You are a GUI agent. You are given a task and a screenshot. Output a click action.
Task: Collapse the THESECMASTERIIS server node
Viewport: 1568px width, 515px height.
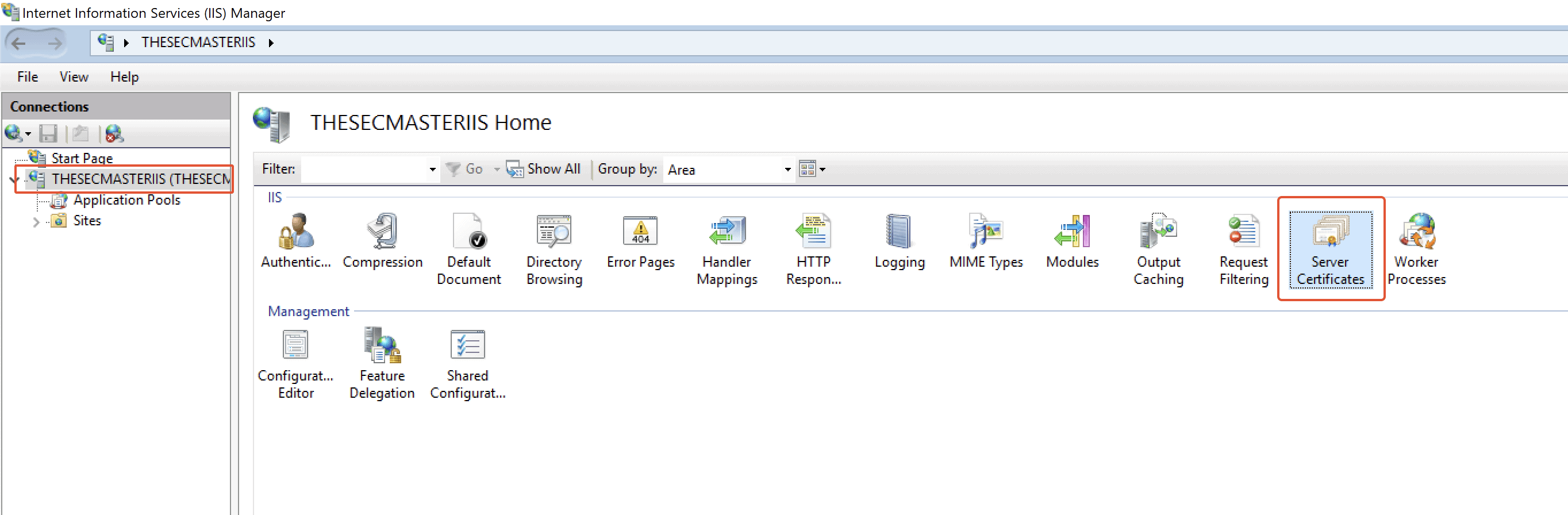14,179
